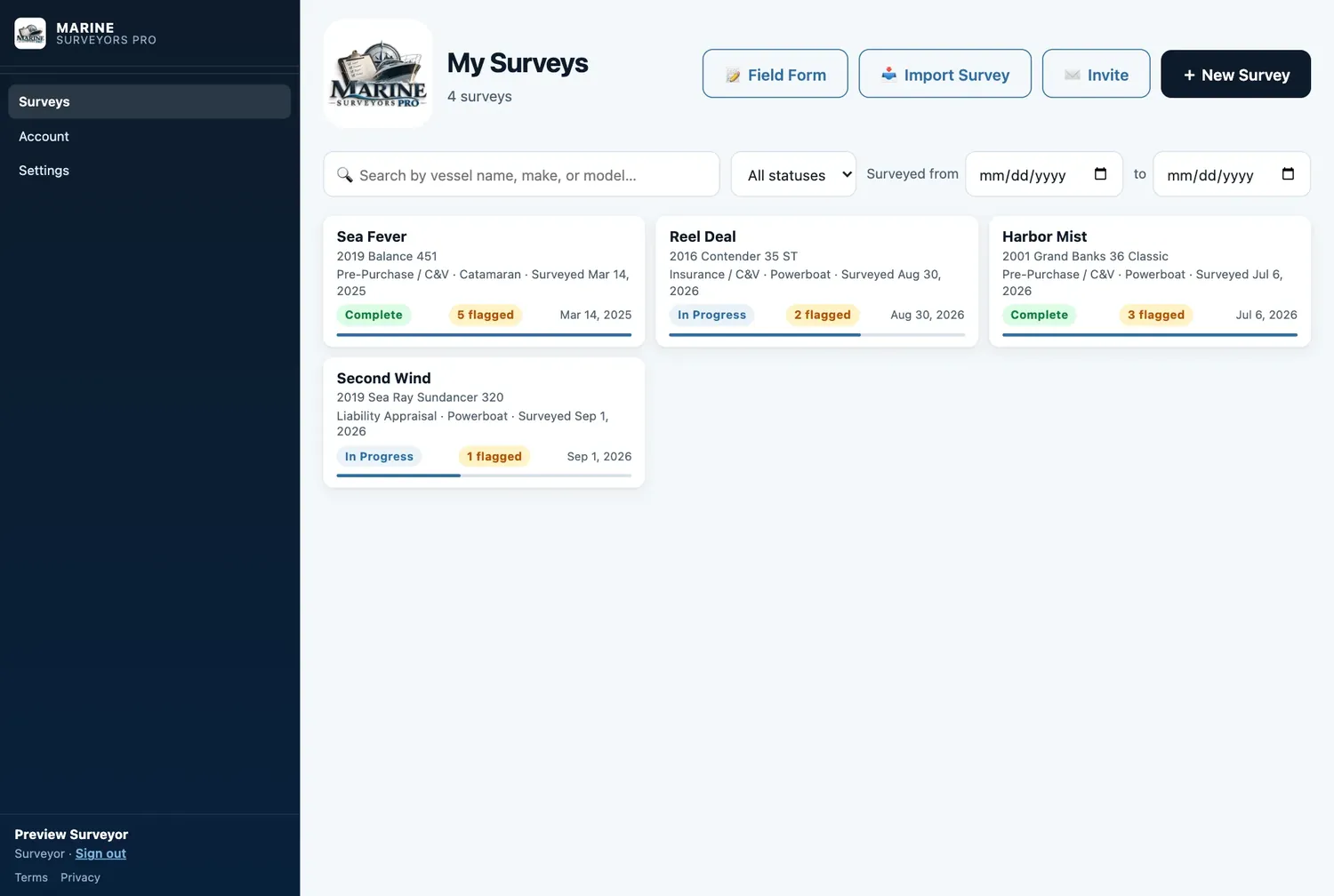Open the 'to' date calendar picker icon

[x=1288, y=174]
